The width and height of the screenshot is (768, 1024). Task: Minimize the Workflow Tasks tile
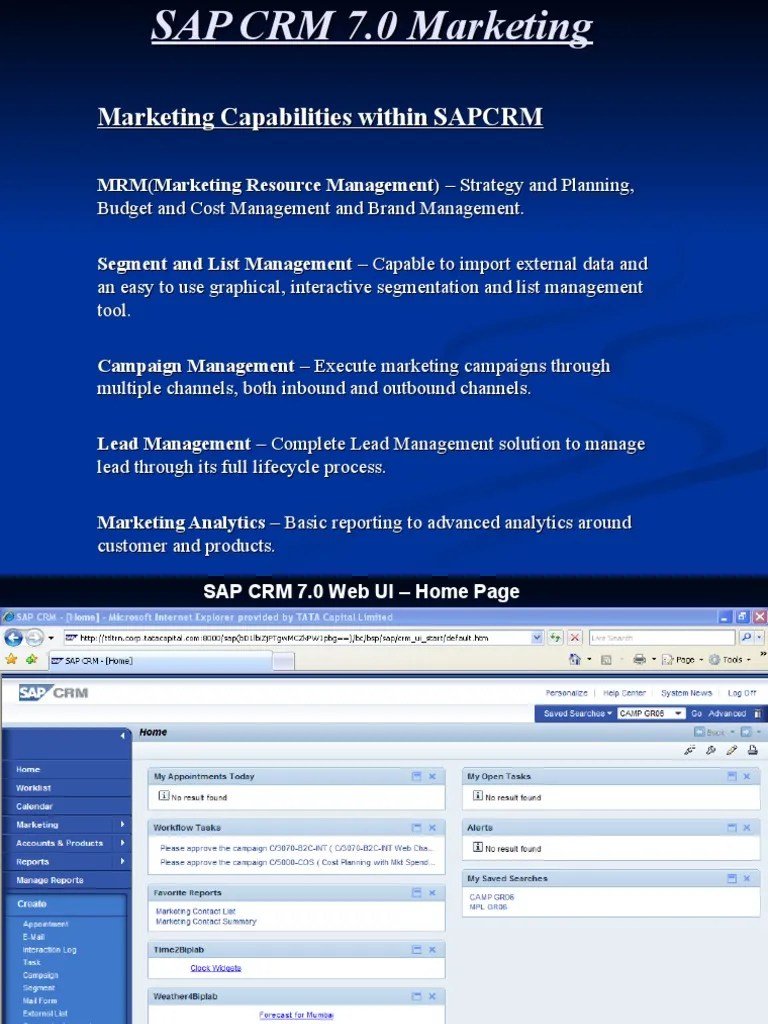[417, 827]
